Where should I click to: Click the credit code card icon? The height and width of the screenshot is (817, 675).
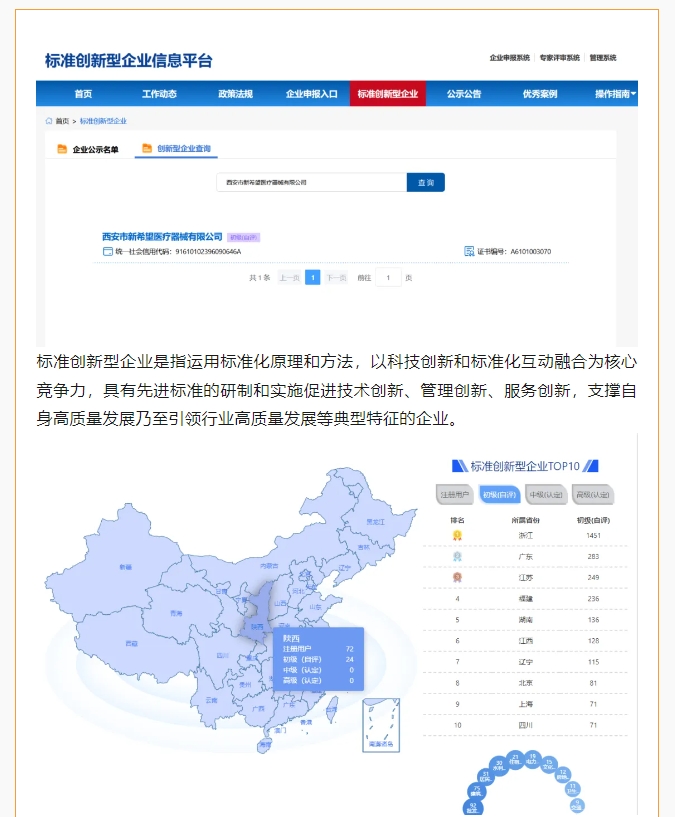click(x=108, y=252)
